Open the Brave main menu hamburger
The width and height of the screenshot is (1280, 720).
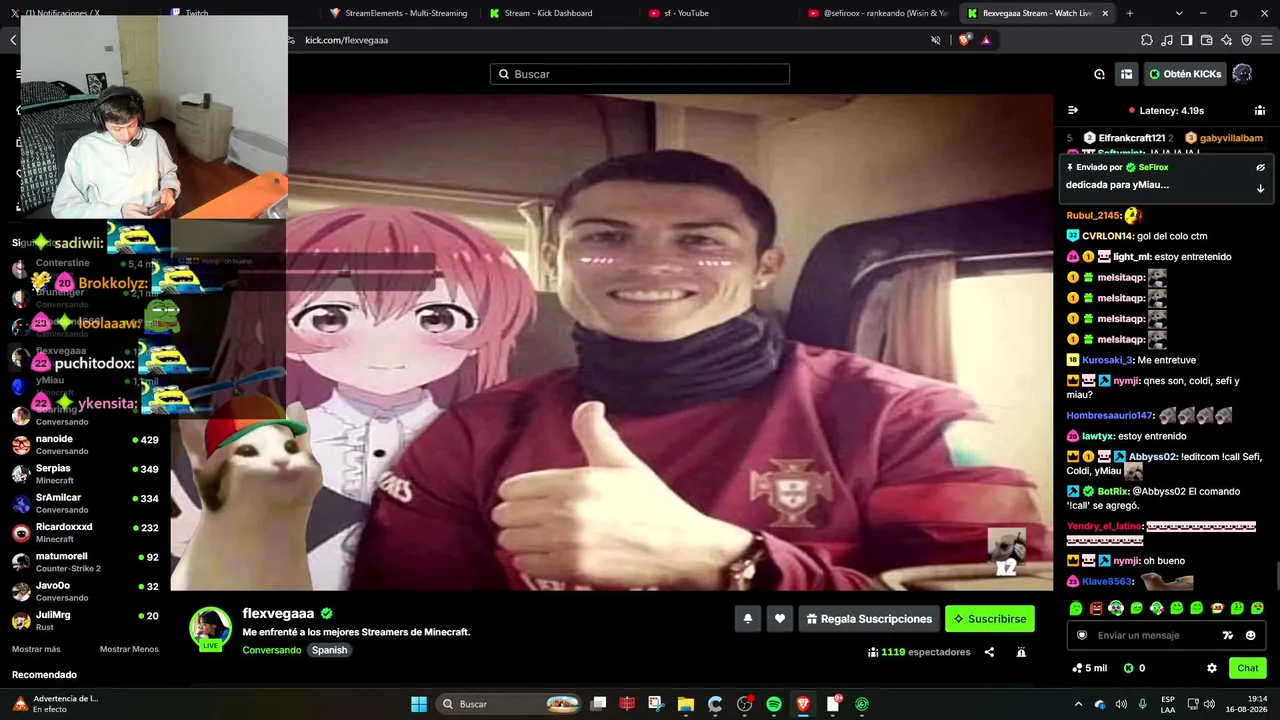click(x=1266, y=40)
